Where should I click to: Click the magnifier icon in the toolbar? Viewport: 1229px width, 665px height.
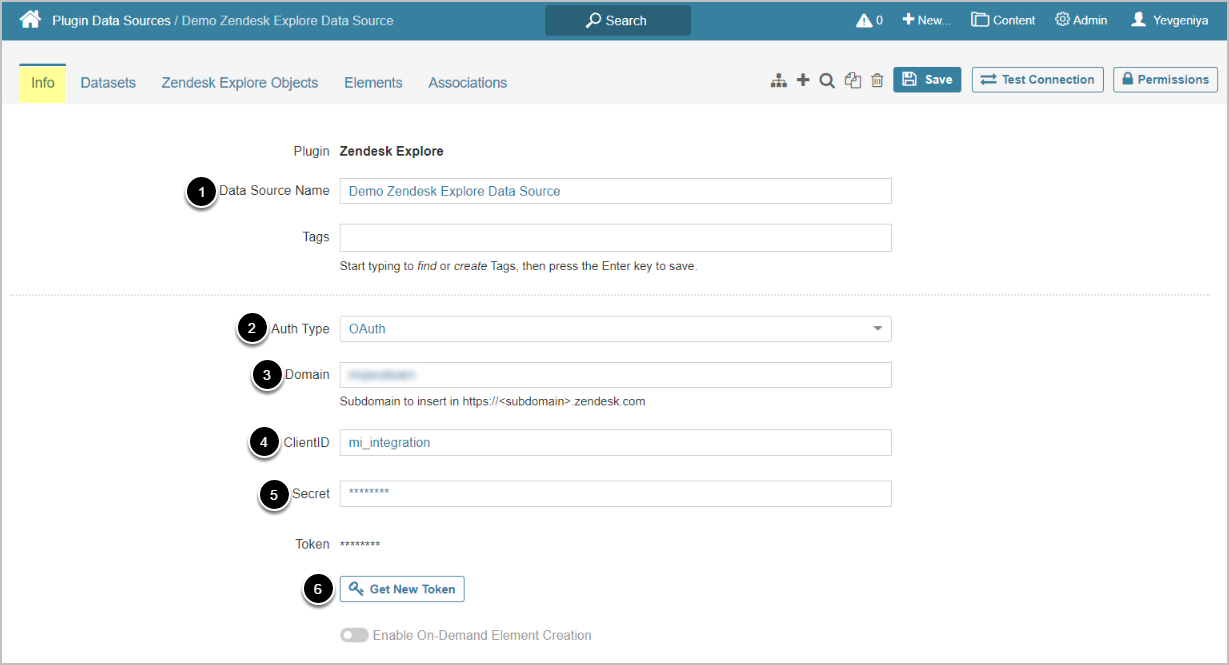click(x=827, y=81)
